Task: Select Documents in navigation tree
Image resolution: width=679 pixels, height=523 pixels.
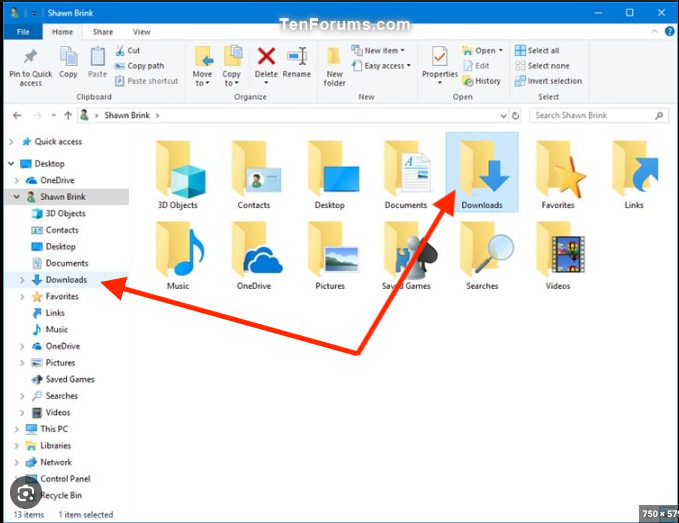Action: coord(67,263)
